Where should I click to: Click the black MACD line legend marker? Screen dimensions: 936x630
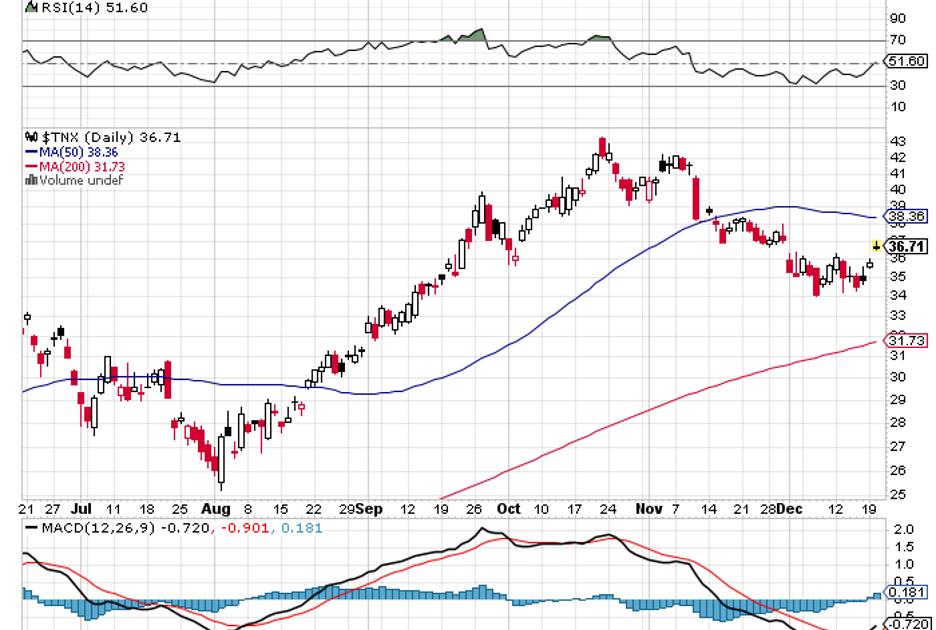[x=34, y=528]
